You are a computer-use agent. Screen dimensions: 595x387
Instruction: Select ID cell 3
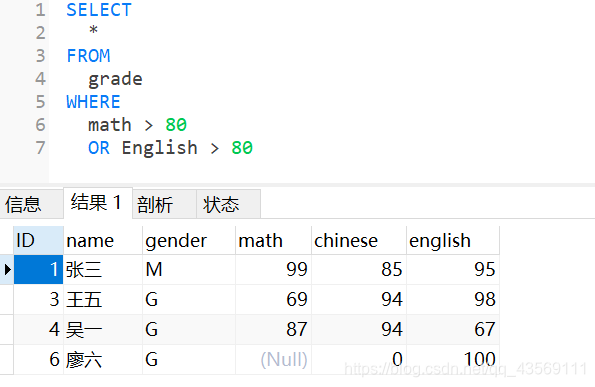[38, 299]
